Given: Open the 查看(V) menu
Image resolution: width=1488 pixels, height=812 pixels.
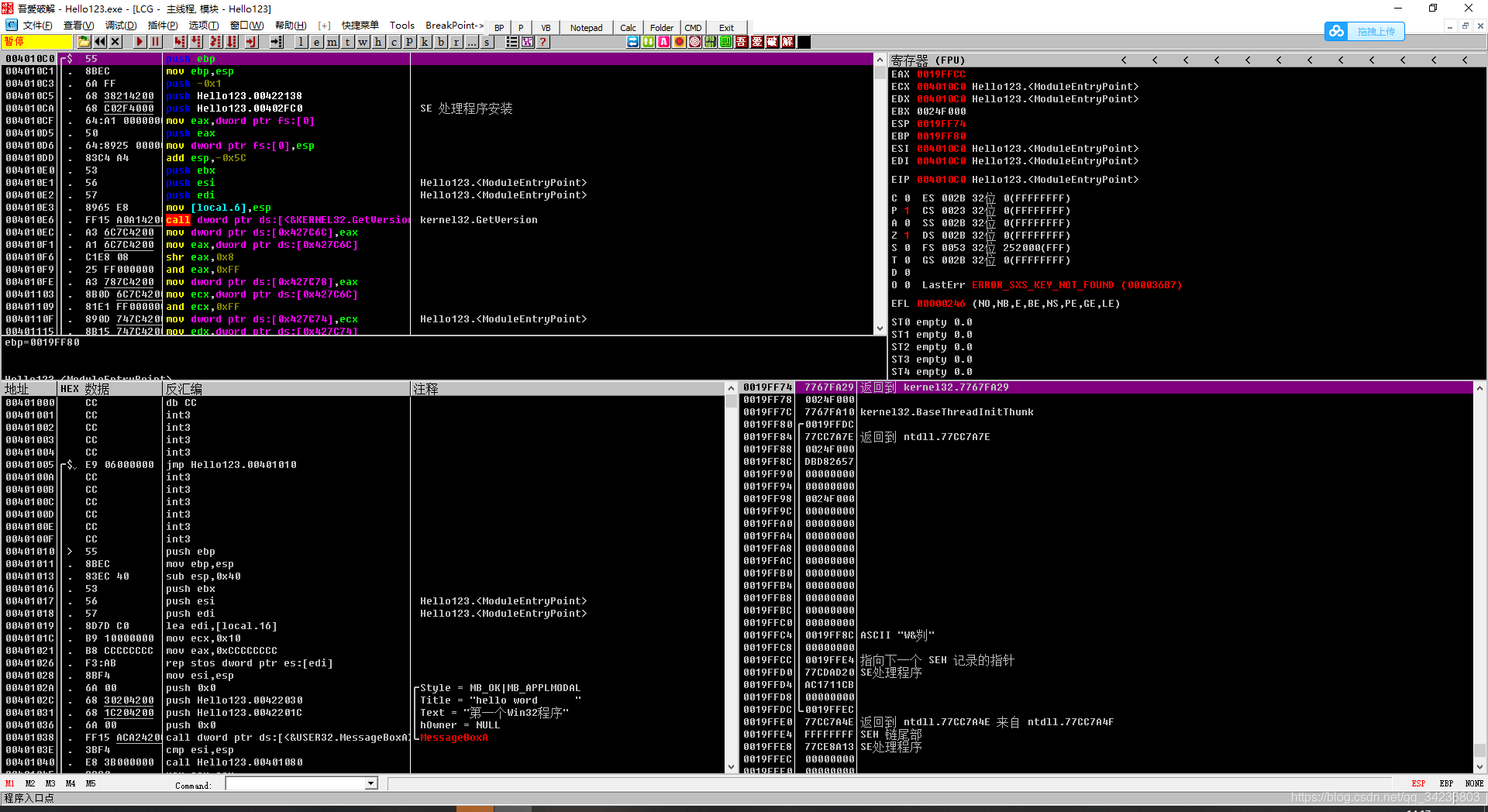Looking at the screenshot, I should 78,26.
